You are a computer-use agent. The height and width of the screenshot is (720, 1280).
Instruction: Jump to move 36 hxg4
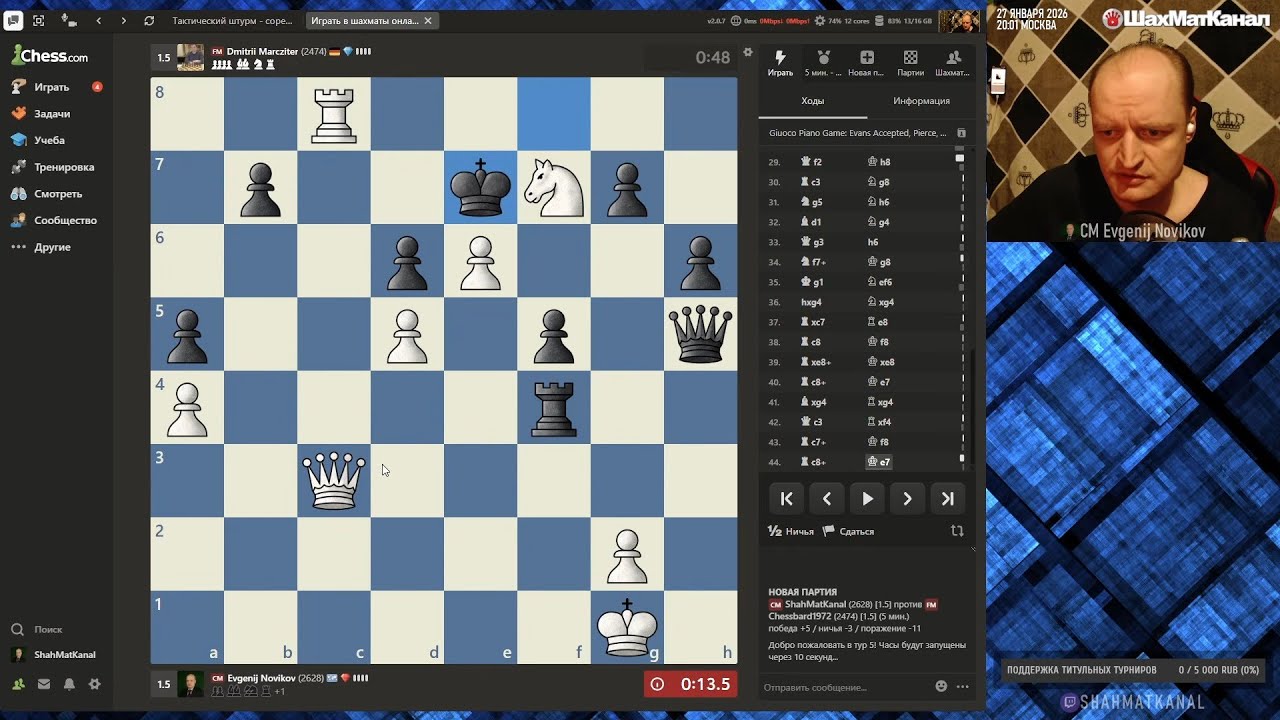(811, 302)
